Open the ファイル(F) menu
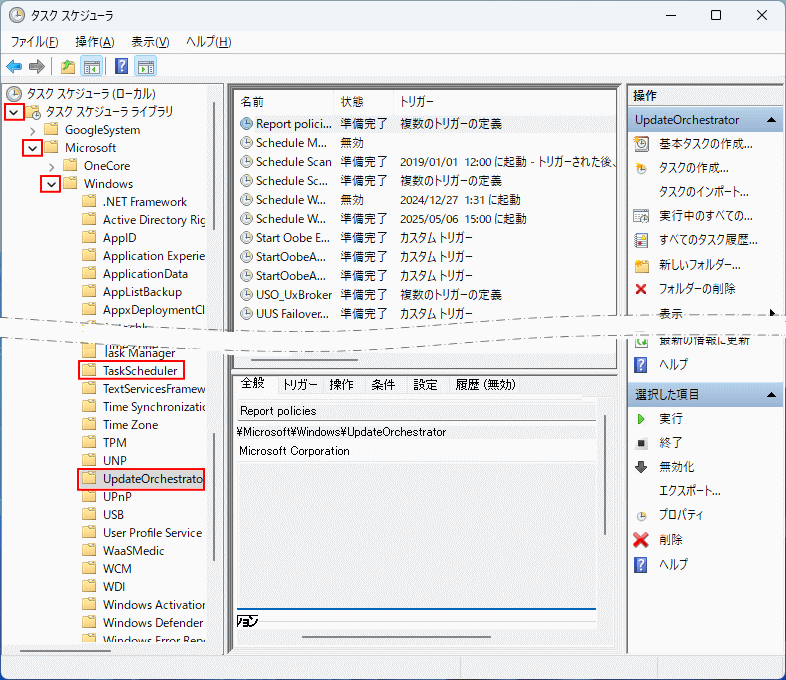Viewport: 786px width, 680px height. (x=35, y=42)
